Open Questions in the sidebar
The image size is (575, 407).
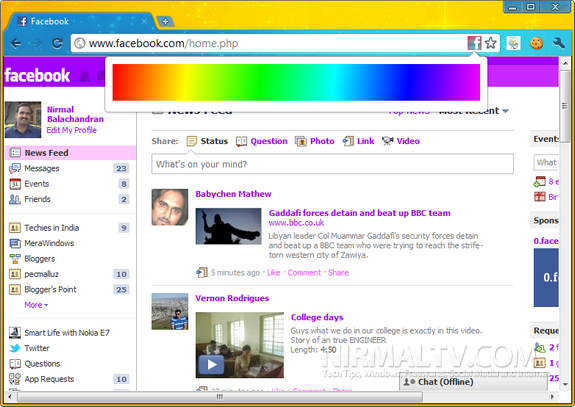click(42, 363)
